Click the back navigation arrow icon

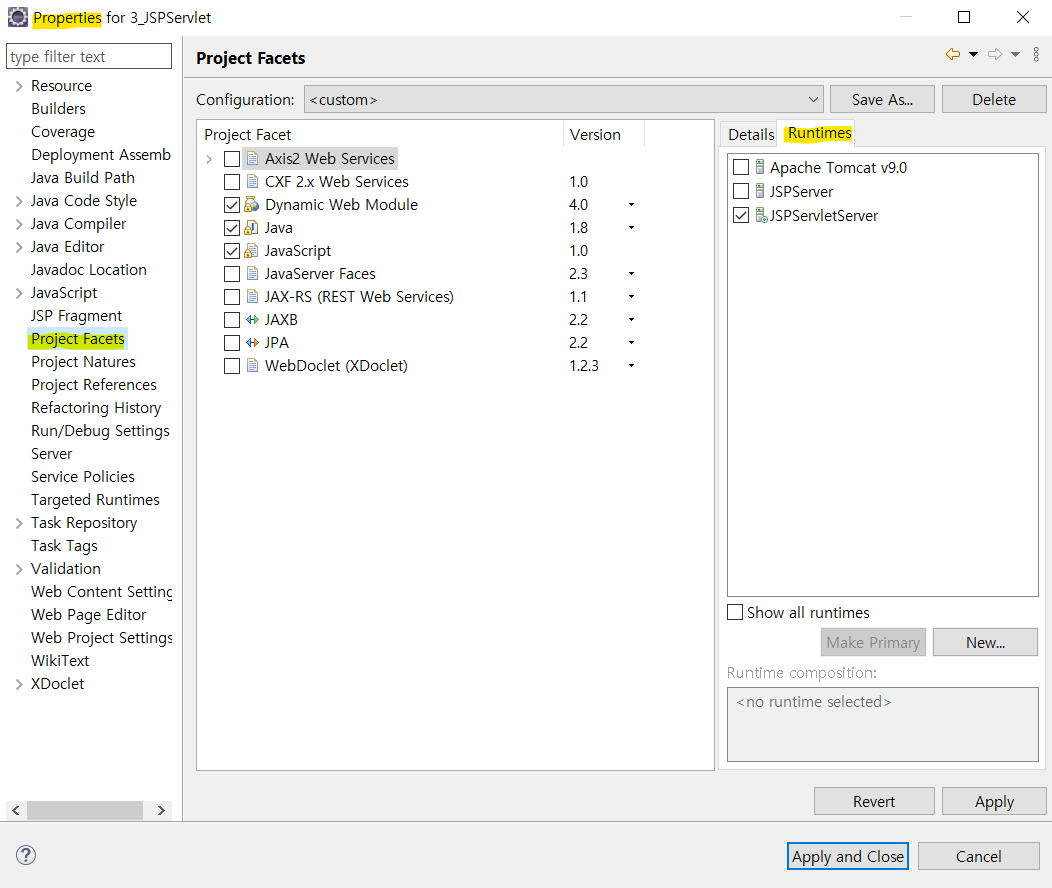point(952,54)
